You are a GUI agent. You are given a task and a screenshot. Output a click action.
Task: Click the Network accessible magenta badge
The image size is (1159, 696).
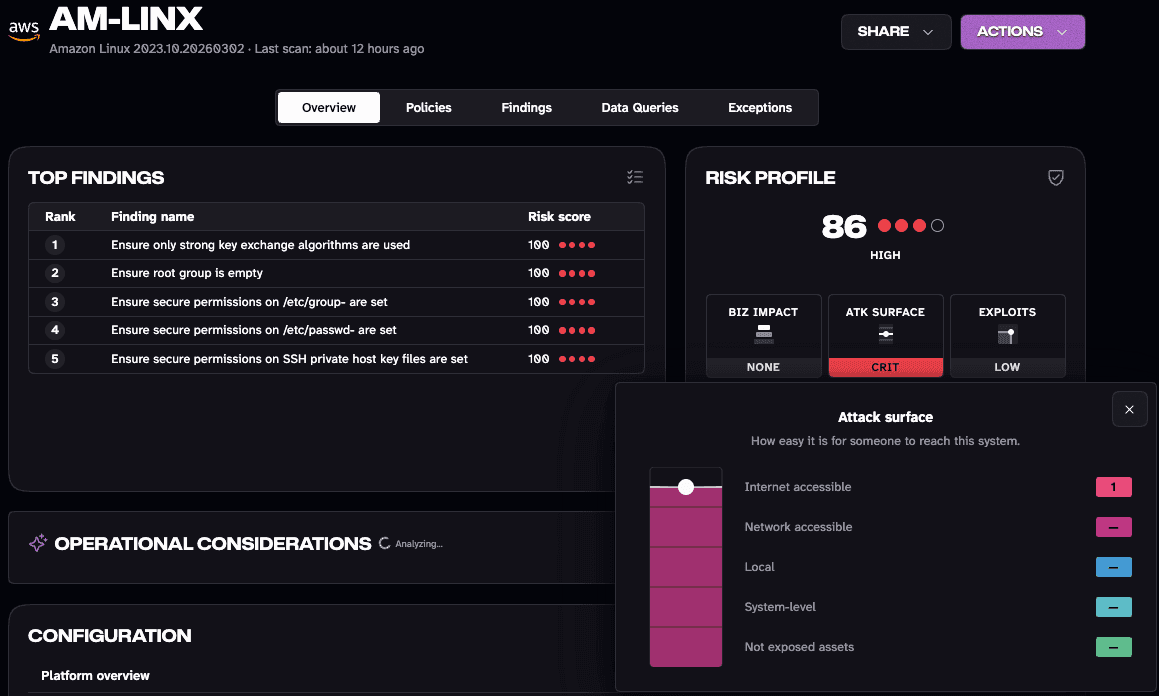tap(1113, 527)
